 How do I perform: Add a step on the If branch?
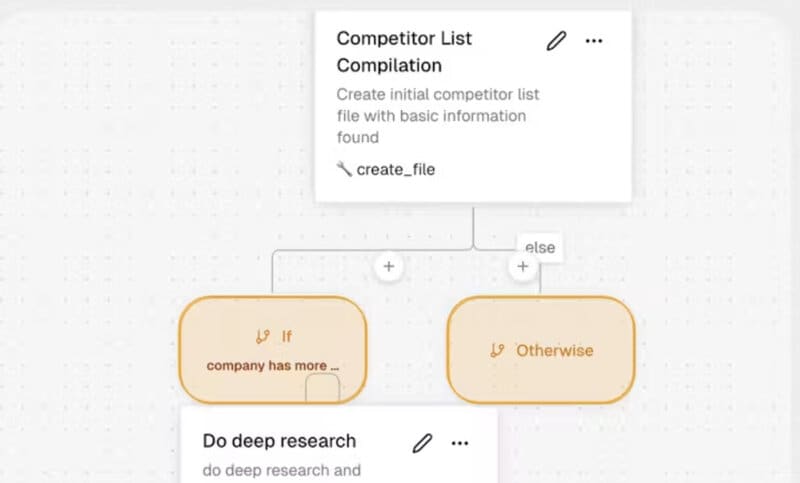point(389,266)
